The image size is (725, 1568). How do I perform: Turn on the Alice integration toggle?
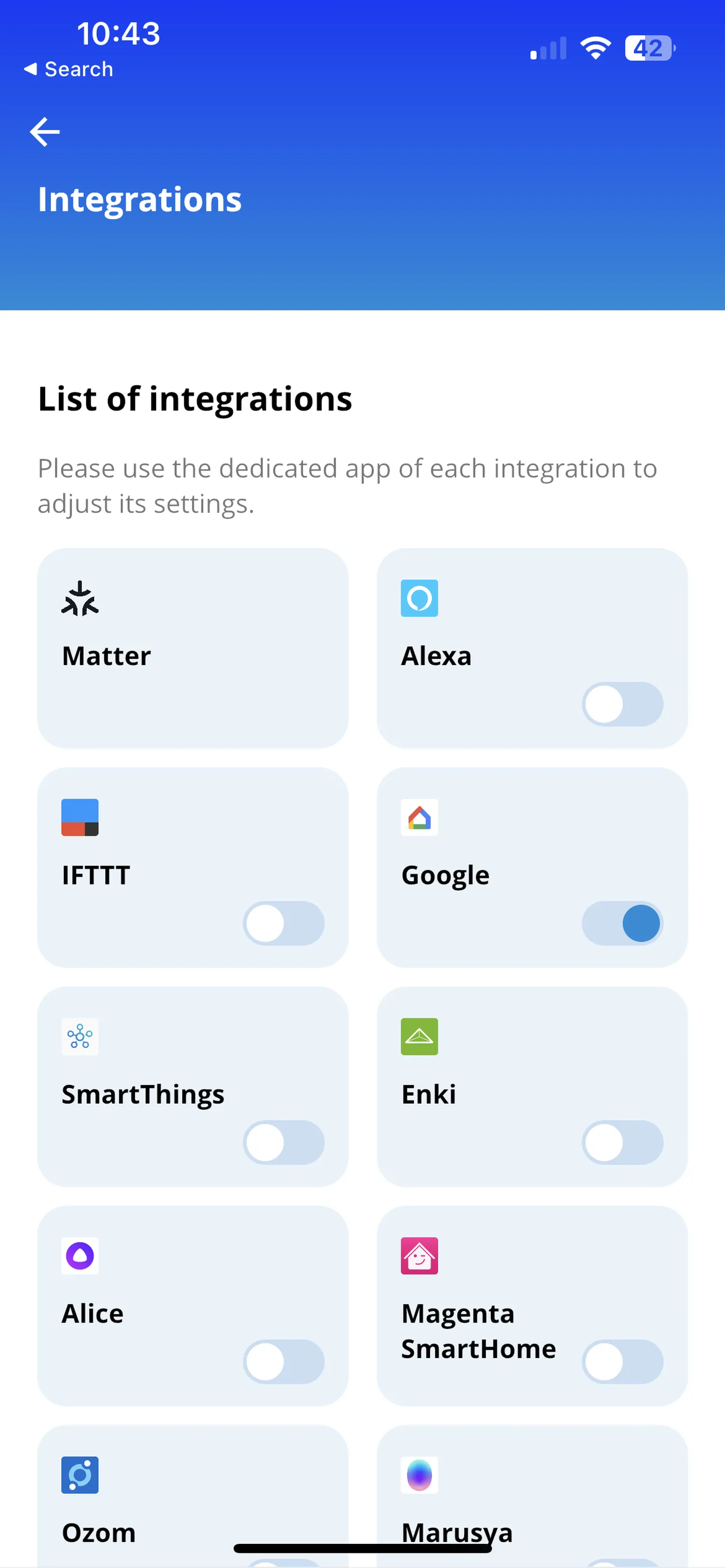tap(283, 1362)
